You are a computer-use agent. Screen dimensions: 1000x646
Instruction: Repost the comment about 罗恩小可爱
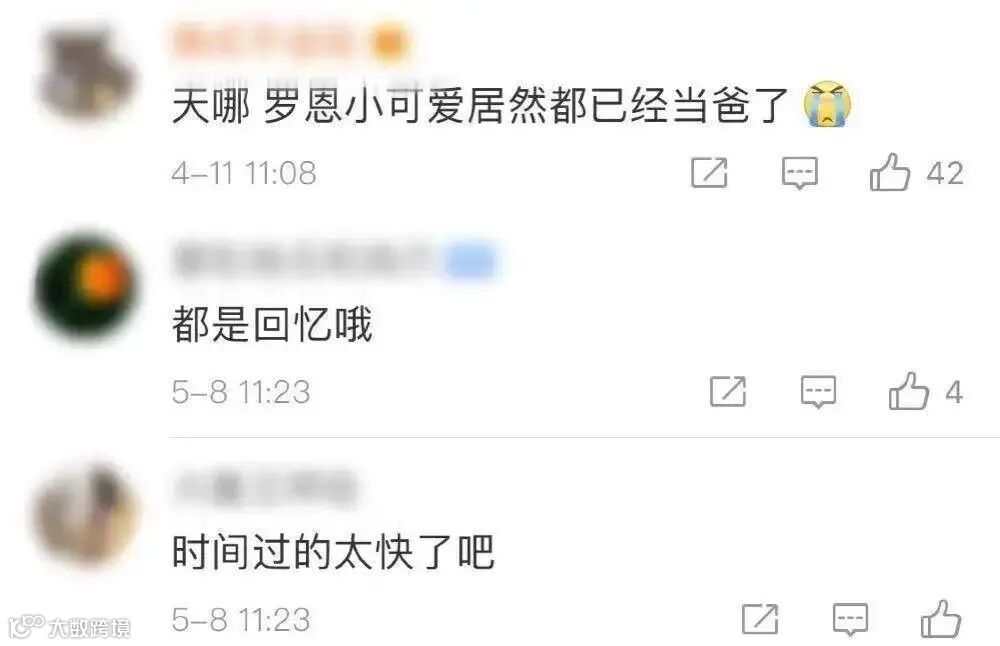[709, 172]
